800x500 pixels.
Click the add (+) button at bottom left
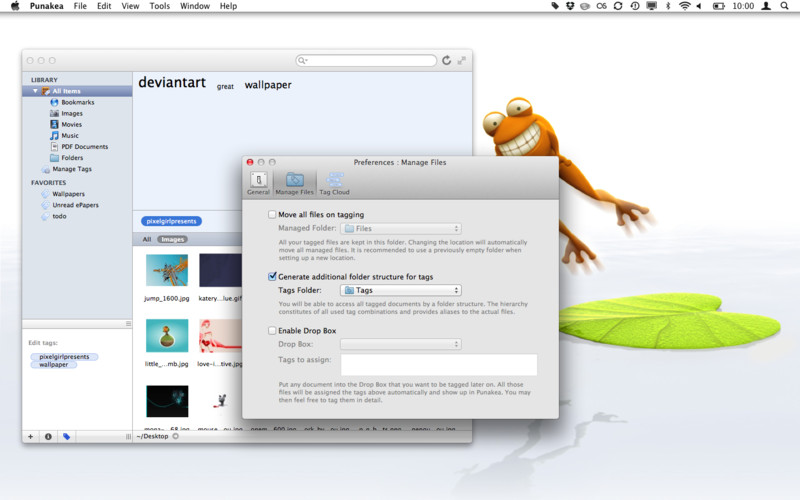coord(30,436)
